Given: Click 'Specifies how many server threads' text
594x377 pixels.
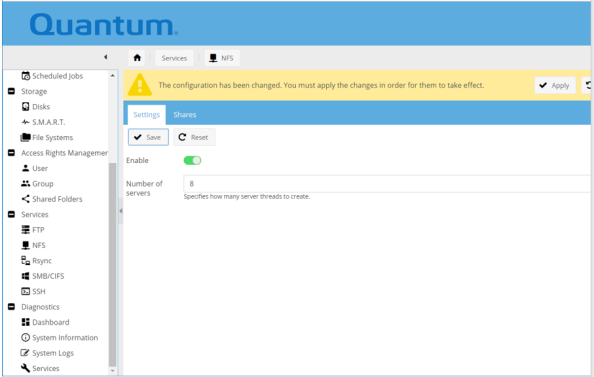Looking at the screenshot, I should point(247,196).
